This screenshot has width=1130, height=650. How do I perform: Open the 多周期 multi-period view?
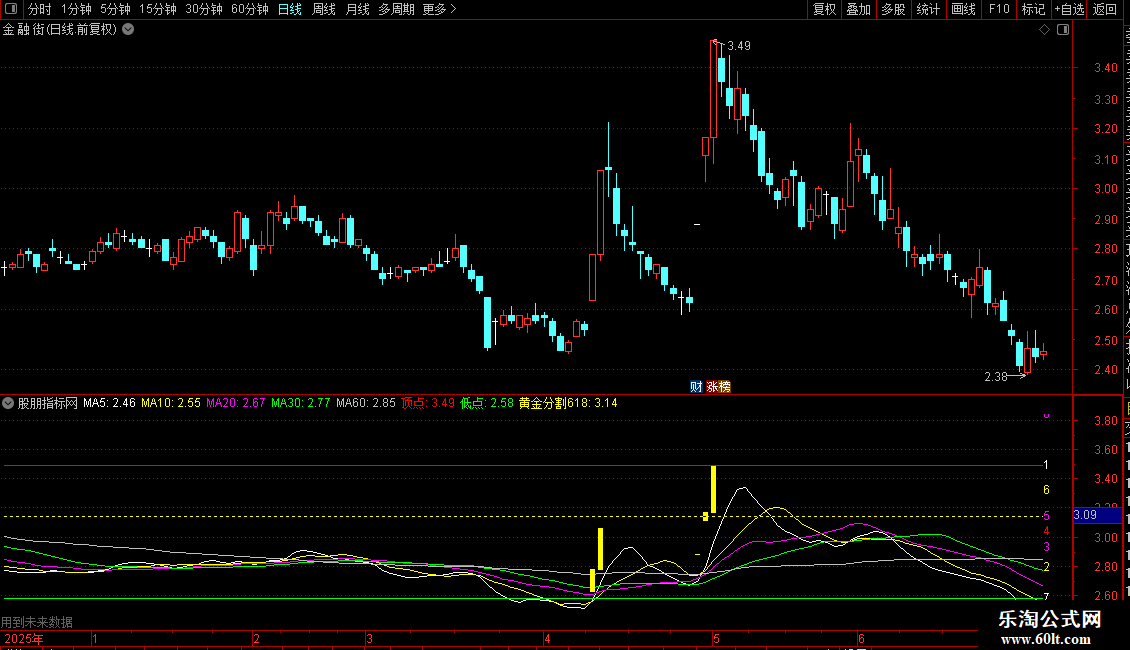click(x=396, y=9)
